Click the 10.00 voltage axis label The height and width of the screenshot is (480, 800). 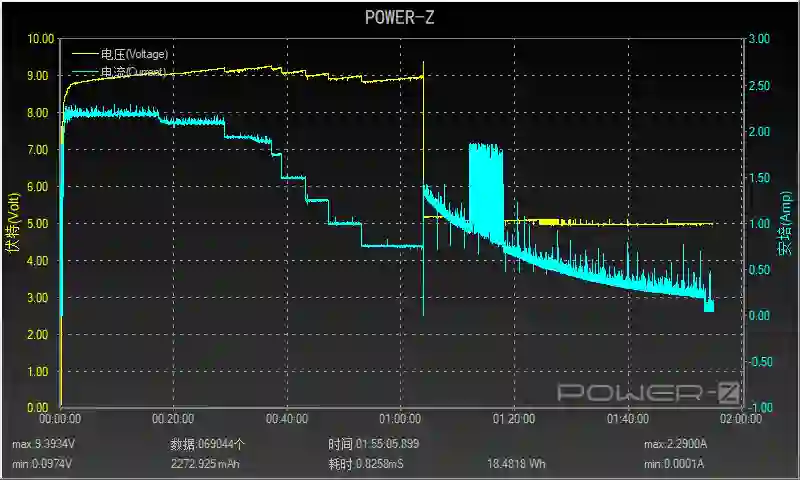coord(40,39)
